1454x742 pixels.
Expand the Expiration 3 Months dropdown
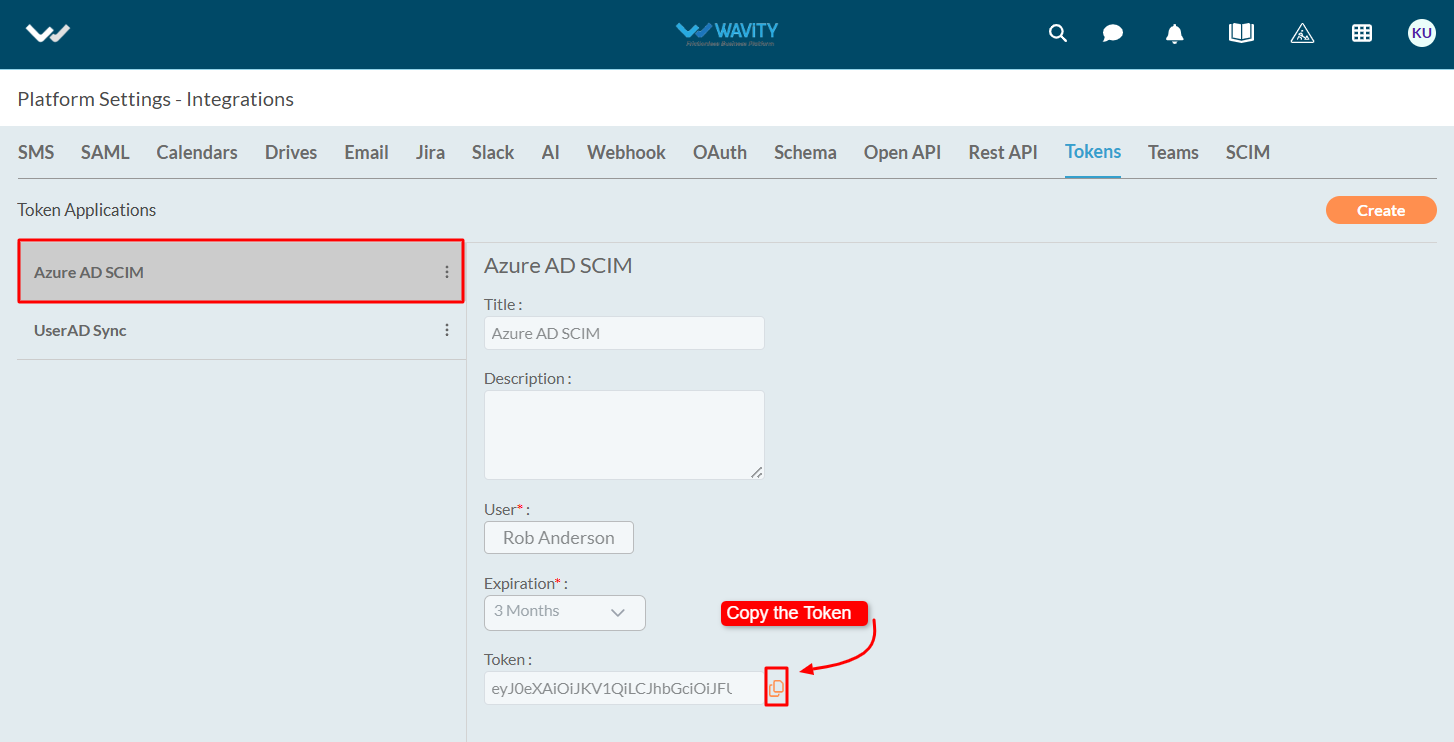(565, 612)
